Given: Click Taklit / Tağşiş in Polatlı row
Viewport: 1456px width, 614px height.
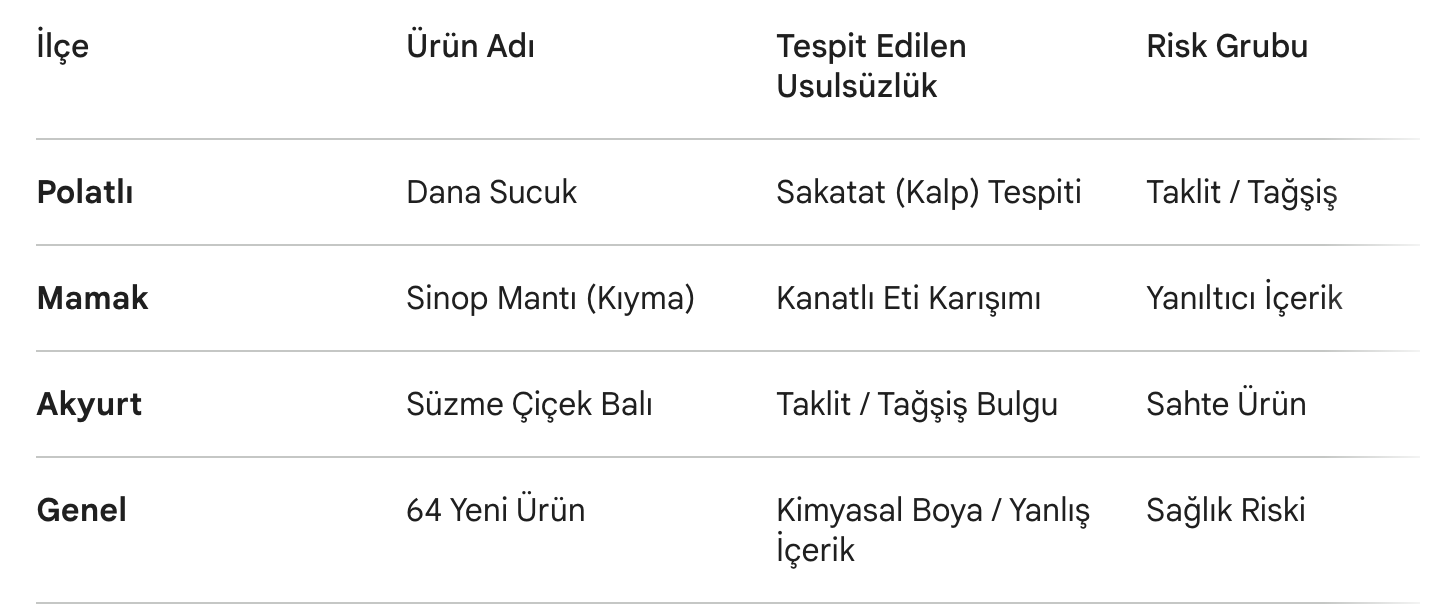Looking at the screenshot, I should pos(1241,192).
